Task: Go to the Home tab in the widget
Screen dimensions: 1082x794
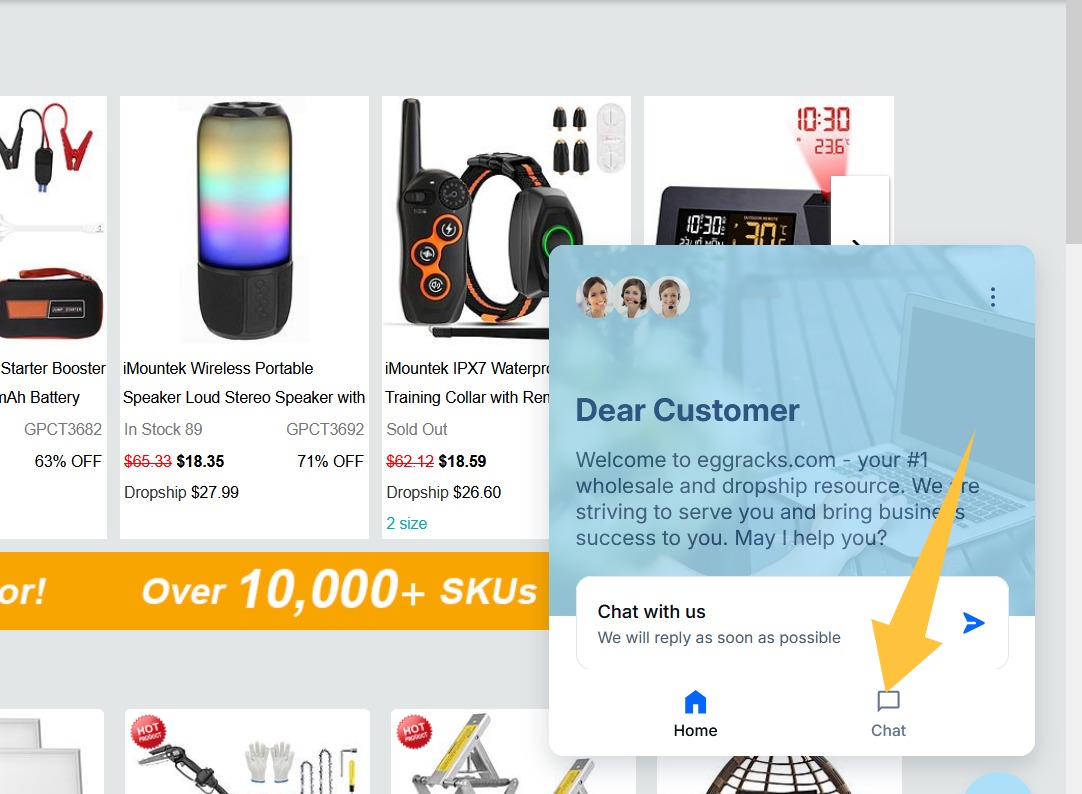Action: click(x=695, y=714)
